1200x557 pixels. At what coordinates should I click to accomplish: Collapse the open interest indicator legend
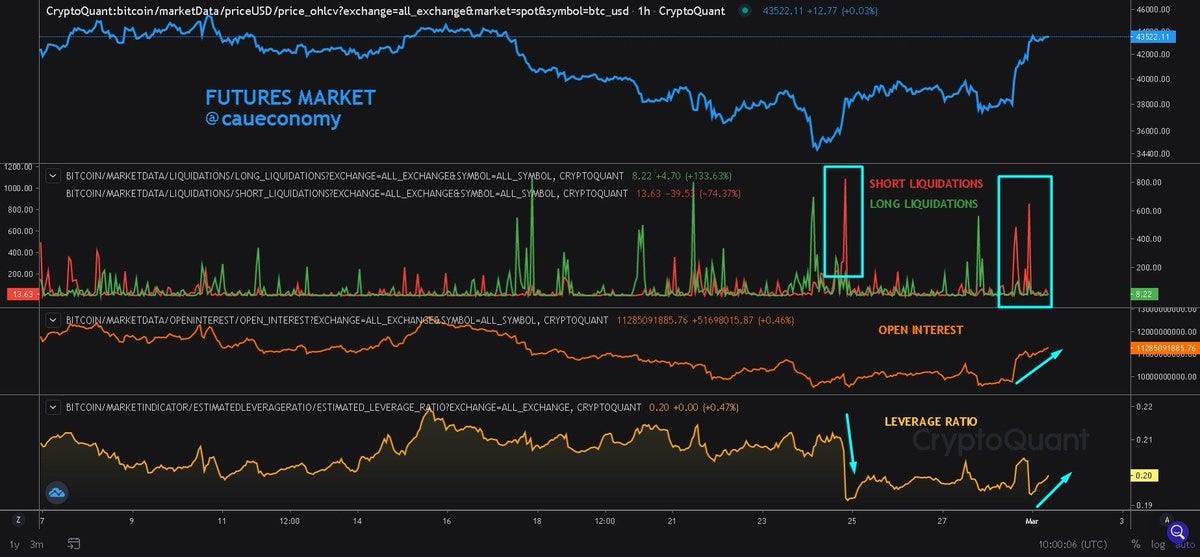point(52,320)
